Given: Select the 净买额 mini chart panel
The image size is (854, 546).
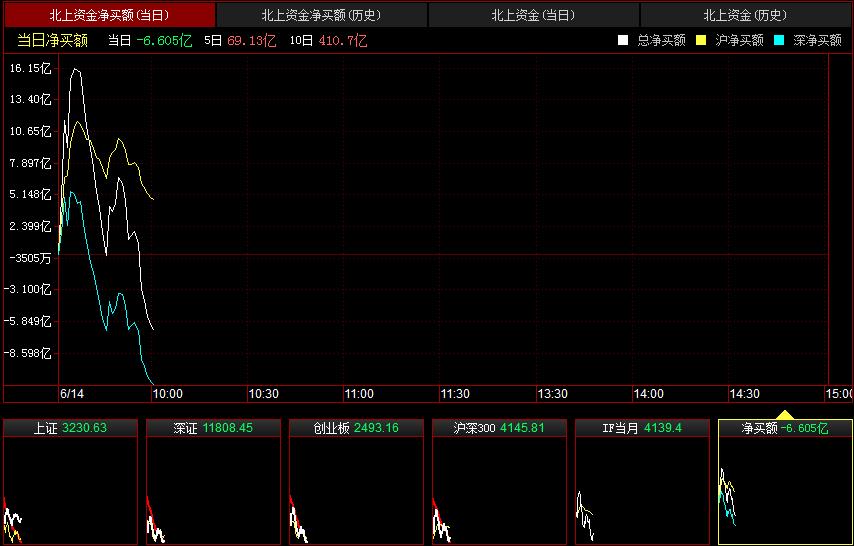Looking at the screenshot, I should tap(785, 482).
